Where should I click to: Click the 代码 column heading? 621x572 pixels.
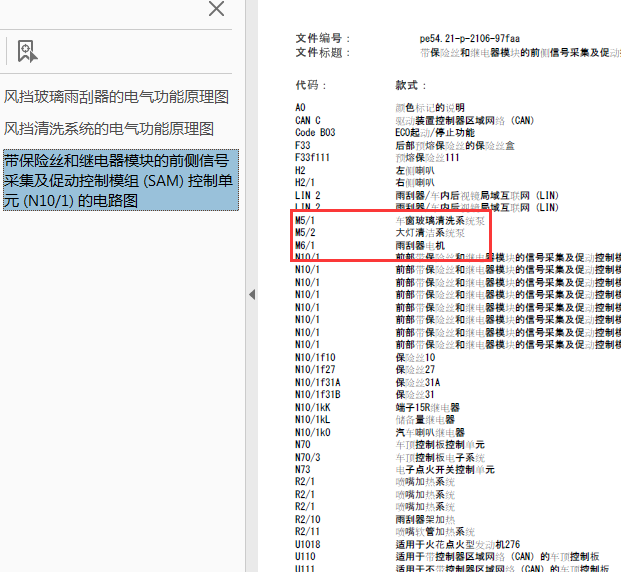[x=311, y=85]
